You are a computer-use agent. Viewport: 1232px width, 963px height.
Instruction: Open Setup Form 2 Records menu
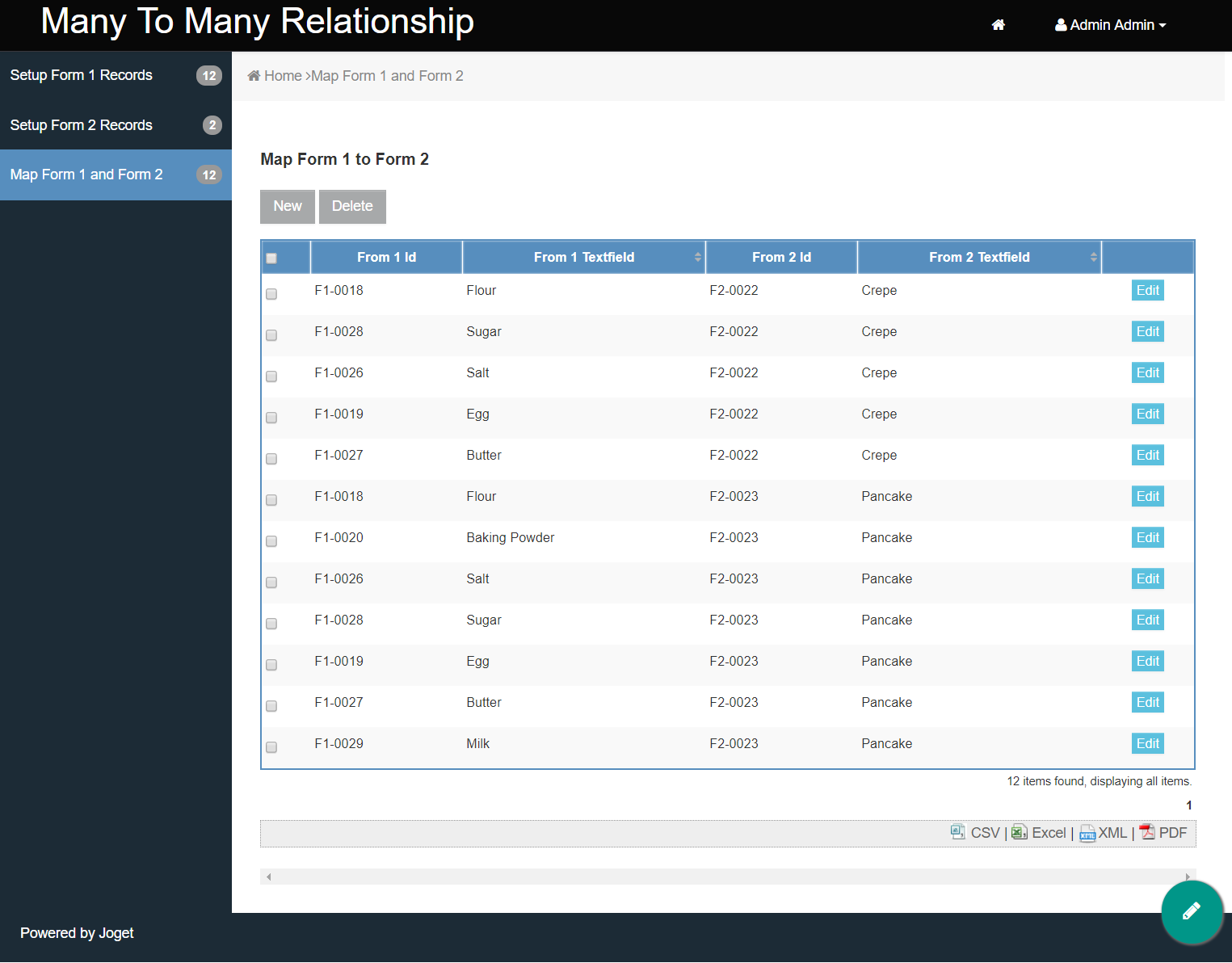click(x=81, y=125)
